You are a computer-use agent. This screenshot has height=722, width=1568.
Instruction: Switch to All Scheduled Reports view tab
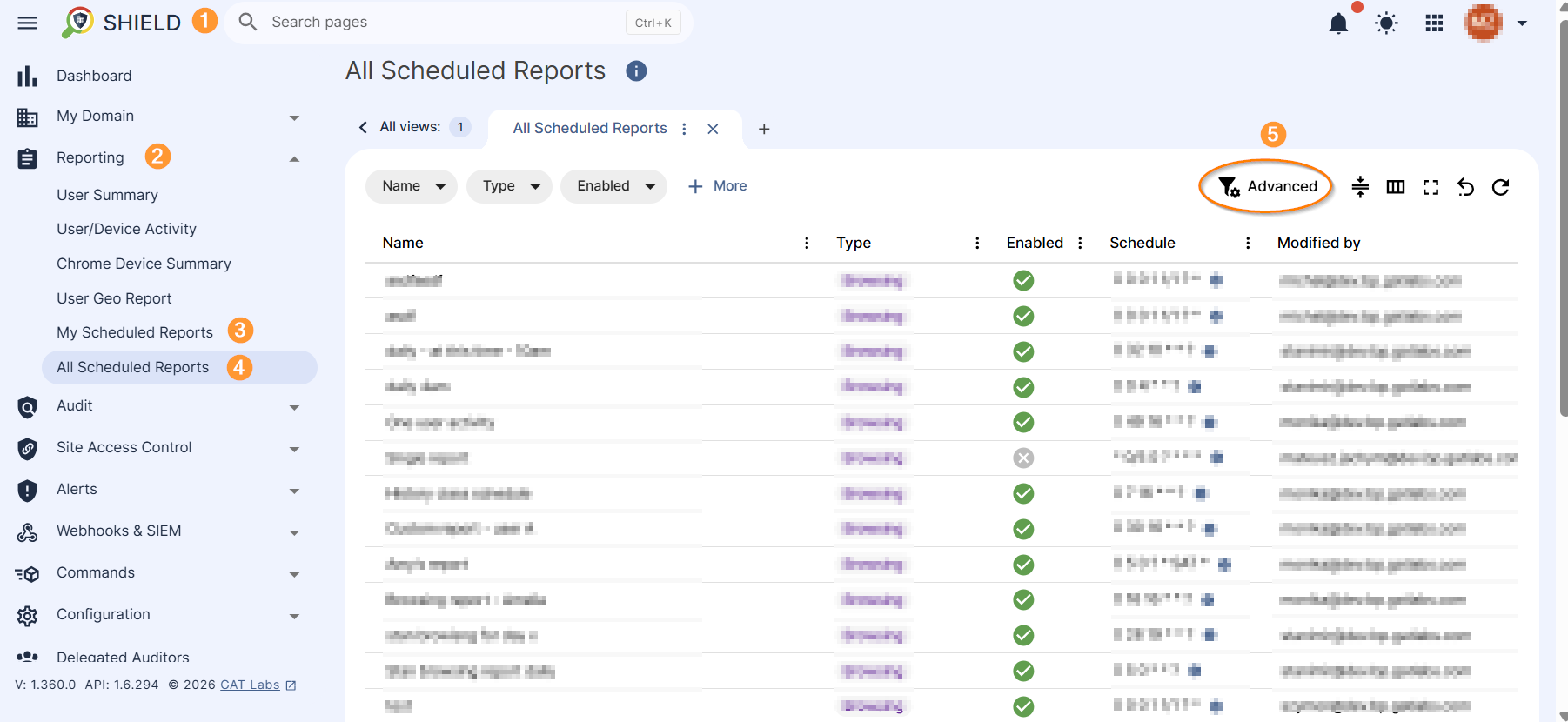click(x=590, y=129)
